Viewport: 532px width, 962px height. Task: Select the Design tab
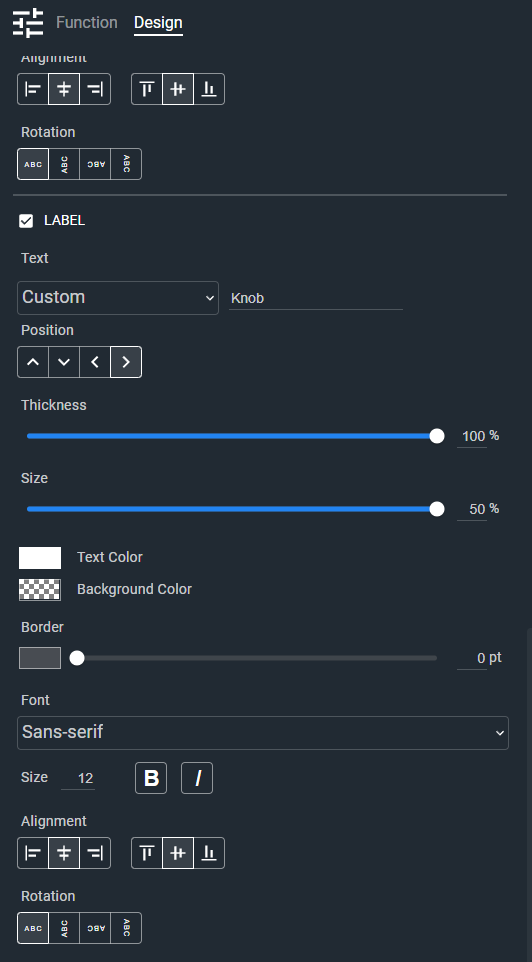(158, 23)
